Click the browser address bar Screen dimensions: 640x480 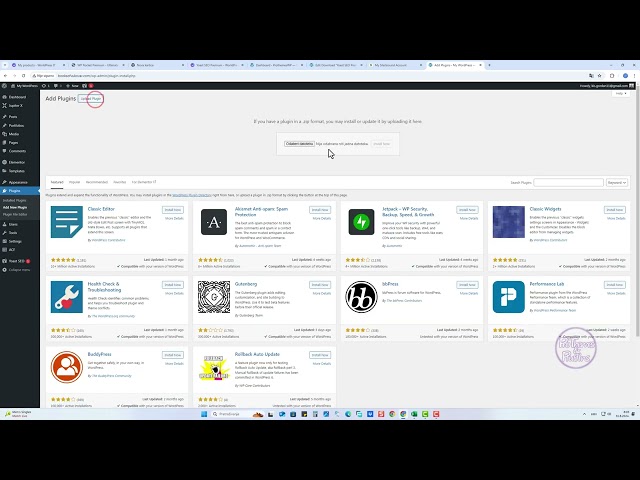click(x=310, y=76)
